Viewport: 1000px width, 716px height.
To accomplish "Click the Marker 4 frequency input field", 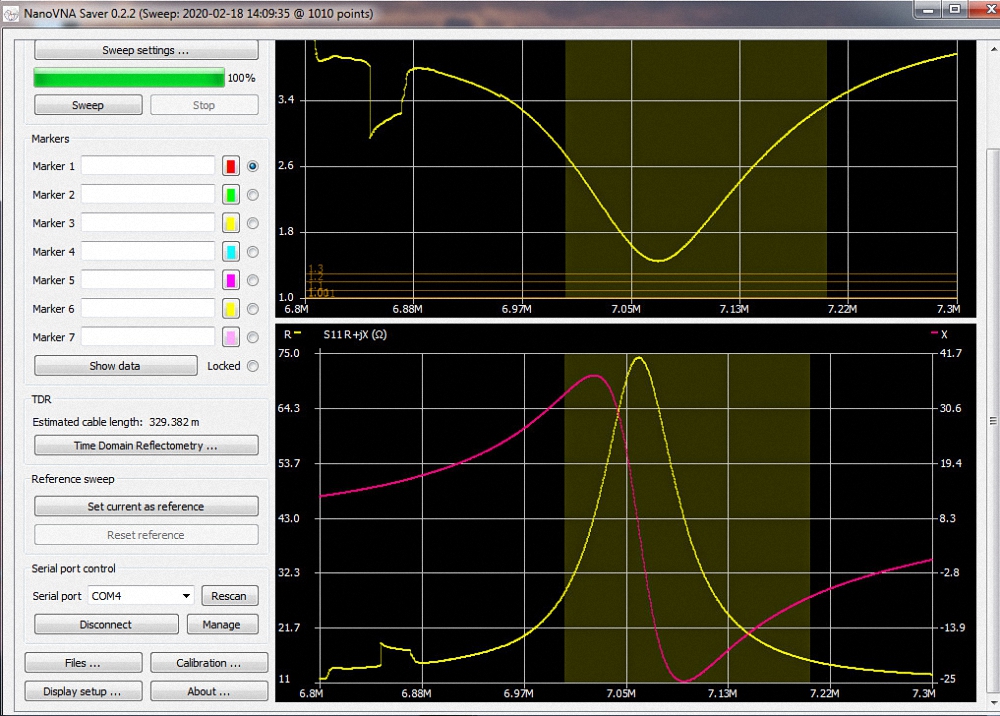I will [x=148, y=252].
